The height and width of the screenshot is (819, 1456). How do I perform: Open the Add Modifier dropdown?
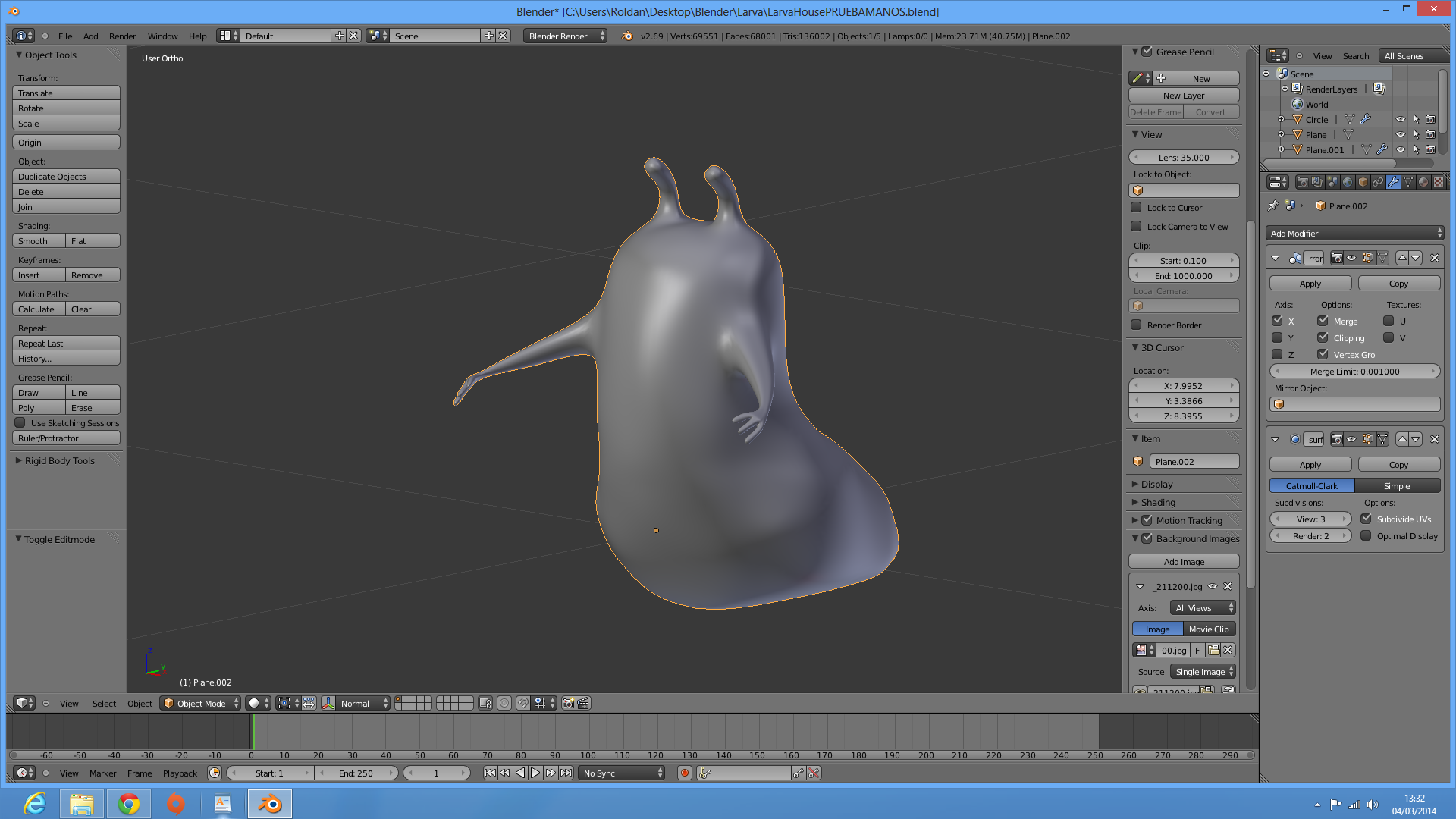point(1355,233)
